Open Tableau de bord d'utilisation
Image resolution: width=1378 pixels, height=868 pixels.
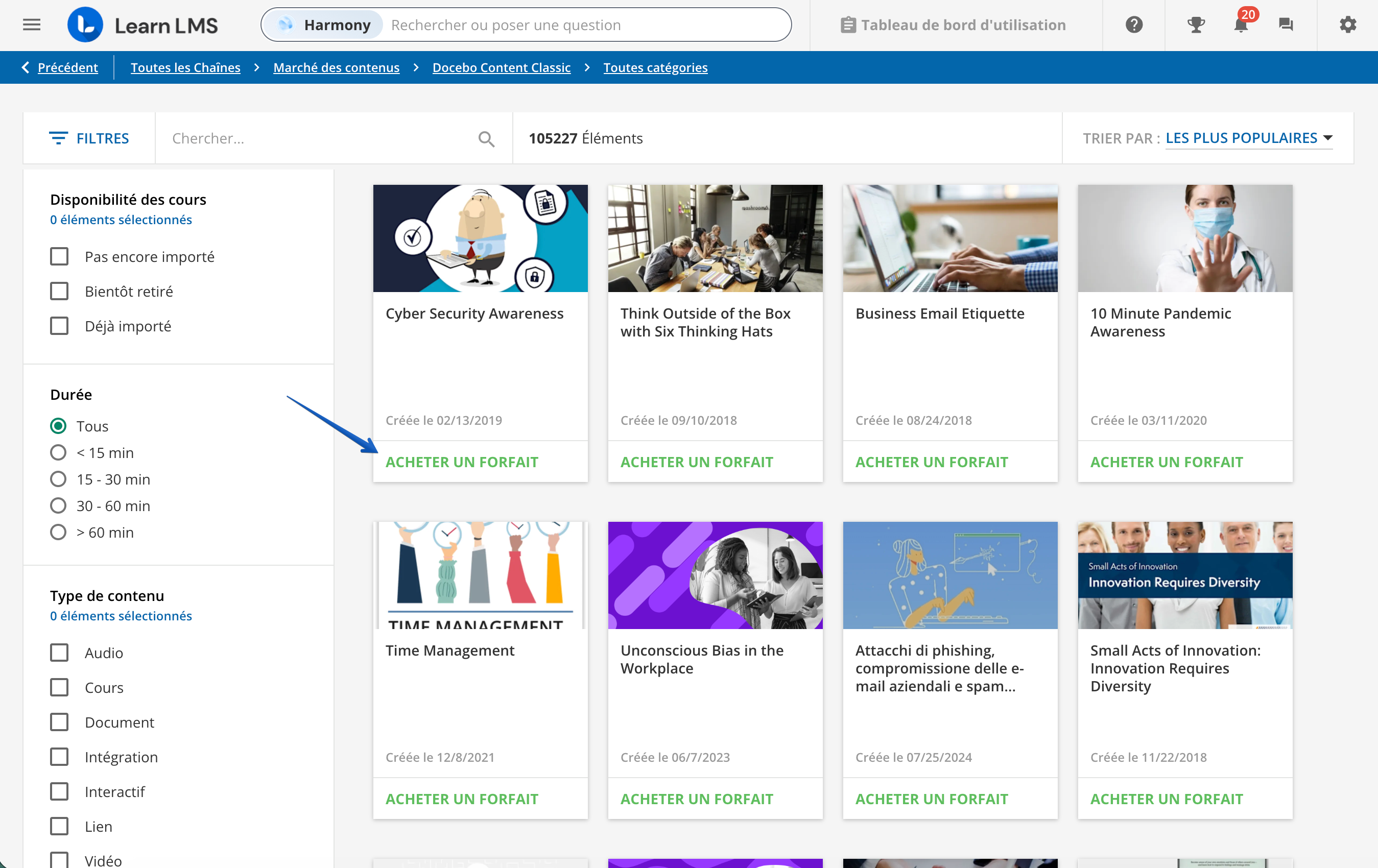tap(953, 25)
